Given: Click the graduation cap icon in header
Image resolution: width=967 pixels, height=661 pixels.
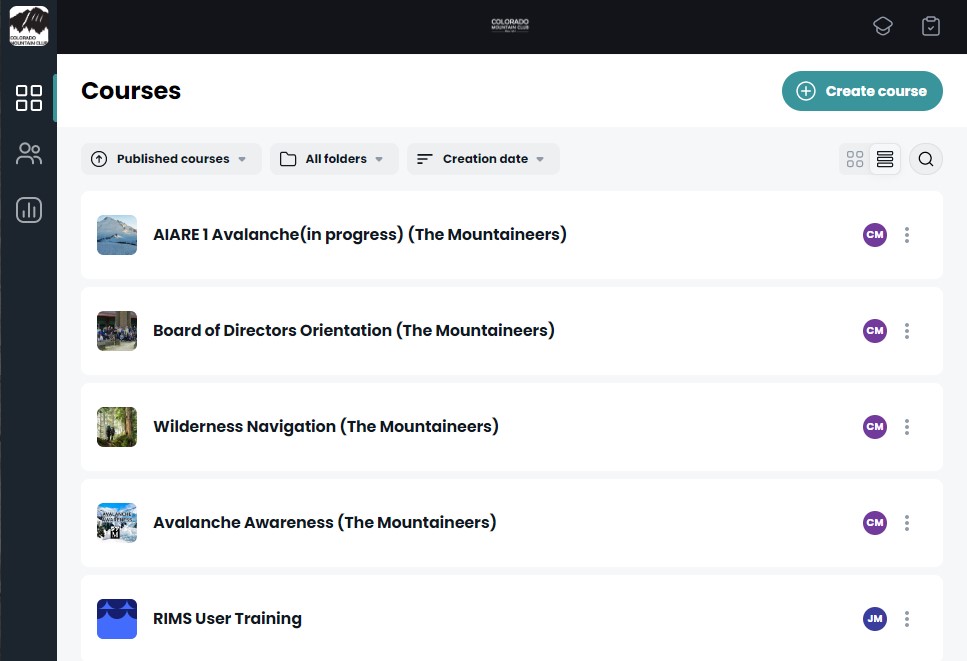Looking at the screenshot, I should (x=882, y=27).
